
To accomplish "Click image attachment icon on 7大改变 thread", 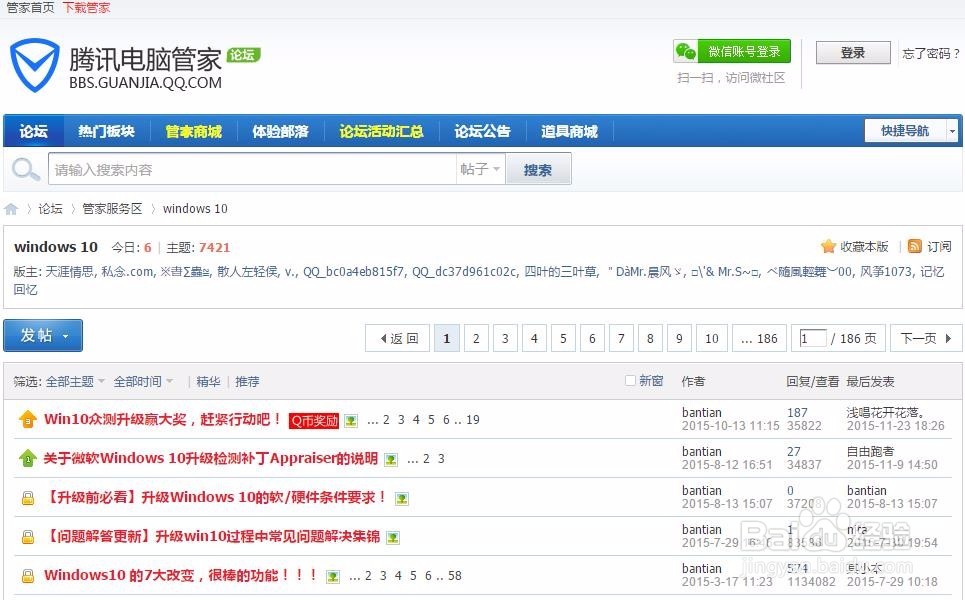I will [333, 577].
